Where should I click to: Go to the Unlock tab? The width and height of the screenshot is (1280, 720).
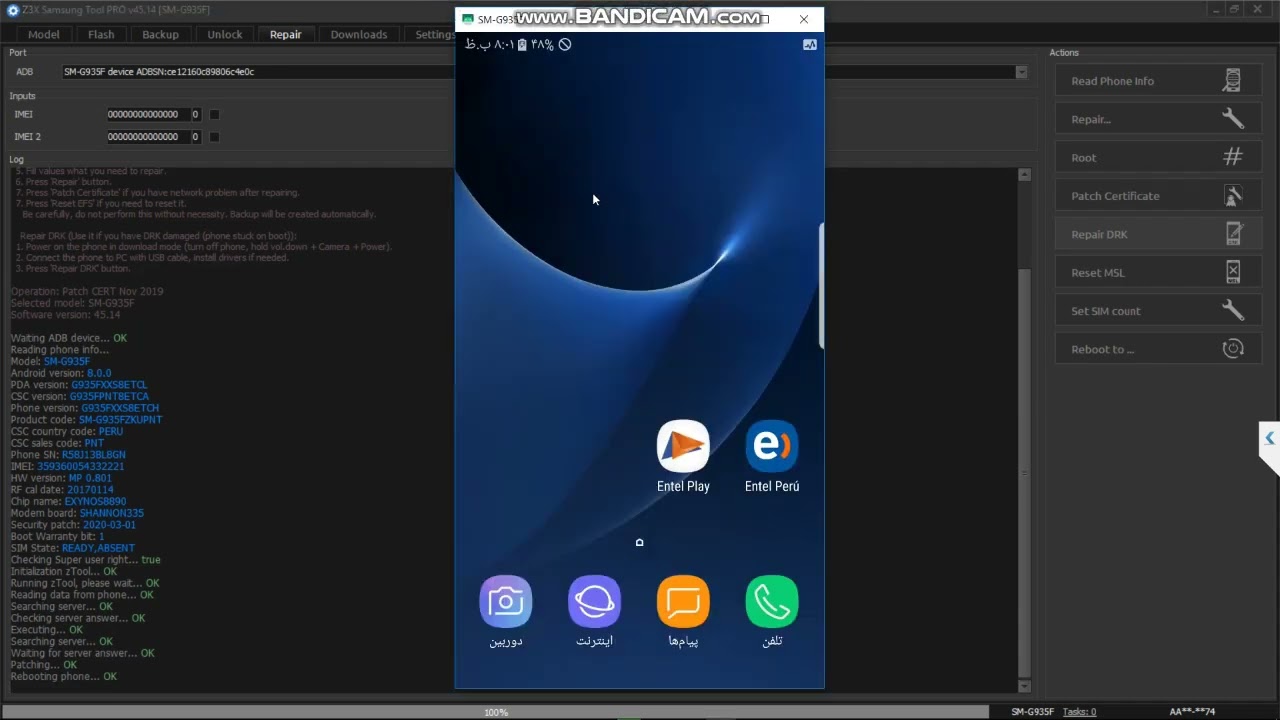coord(225,34)
